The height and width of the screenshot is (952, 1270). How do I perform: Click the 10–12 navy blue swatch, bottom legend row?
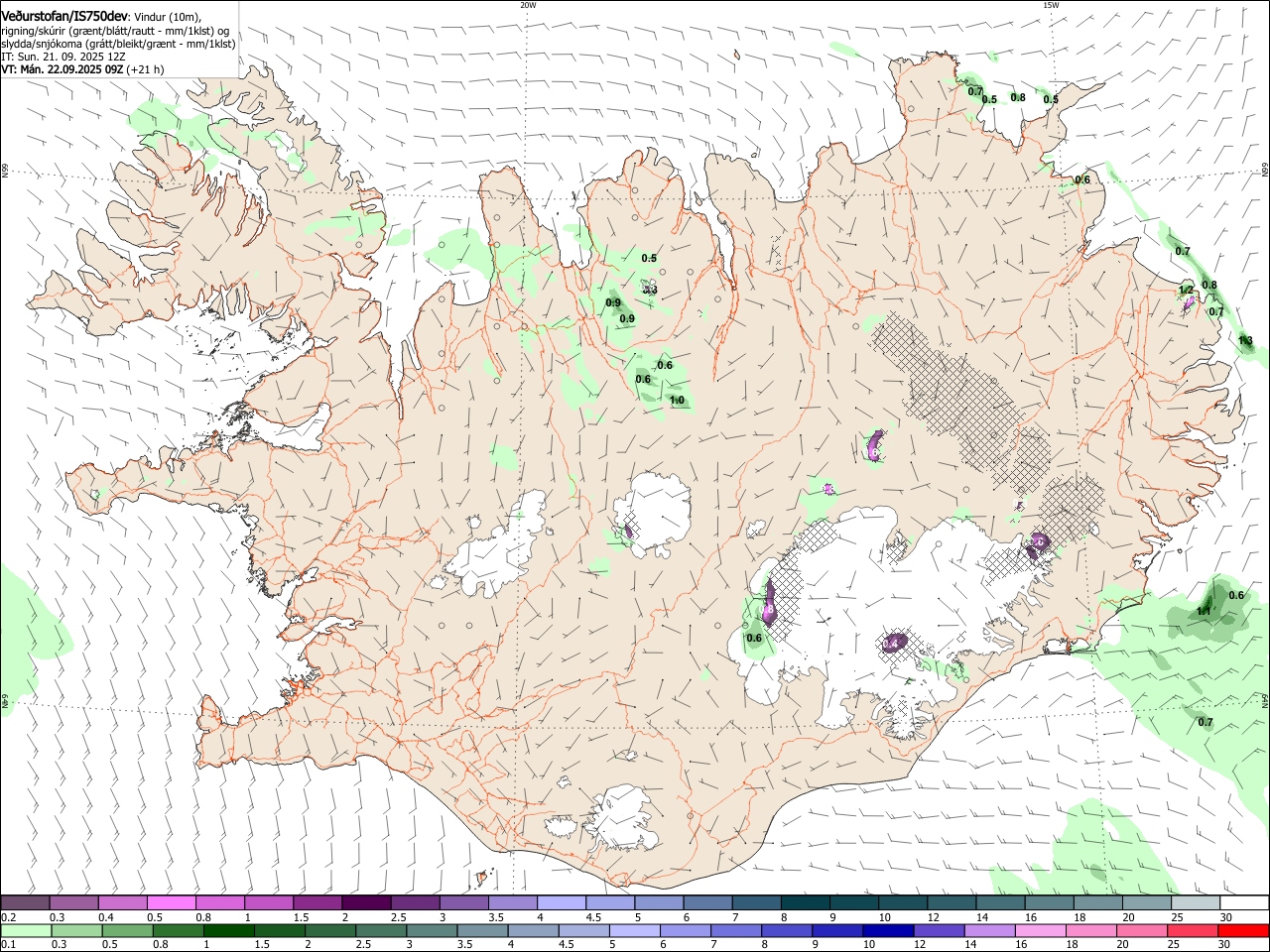(x=887, y=930)
